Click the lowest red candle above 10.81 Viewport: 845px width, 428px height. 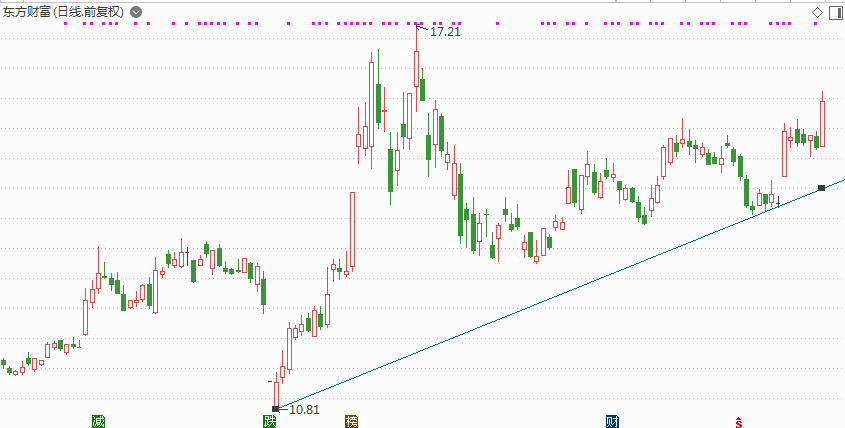point(276,395)
